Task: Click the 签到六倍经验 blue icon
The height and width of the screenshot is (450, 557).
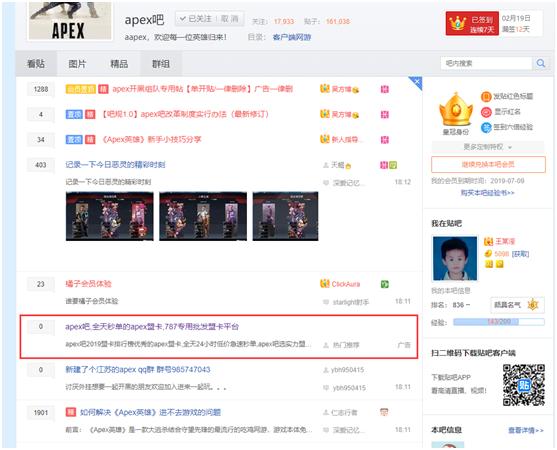Action: point(486,127)
